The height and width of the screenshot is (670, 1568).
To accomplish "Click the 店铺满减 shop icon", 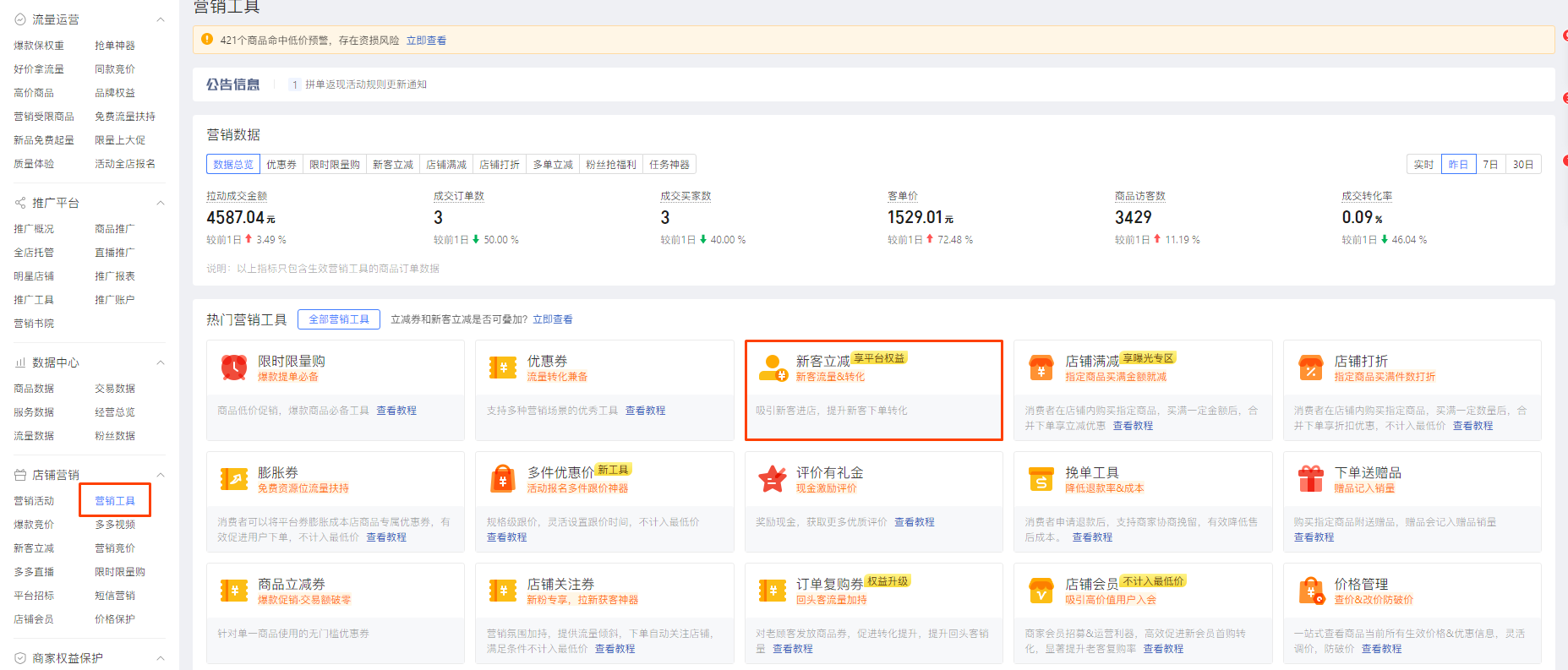I will coord(1041,368).
